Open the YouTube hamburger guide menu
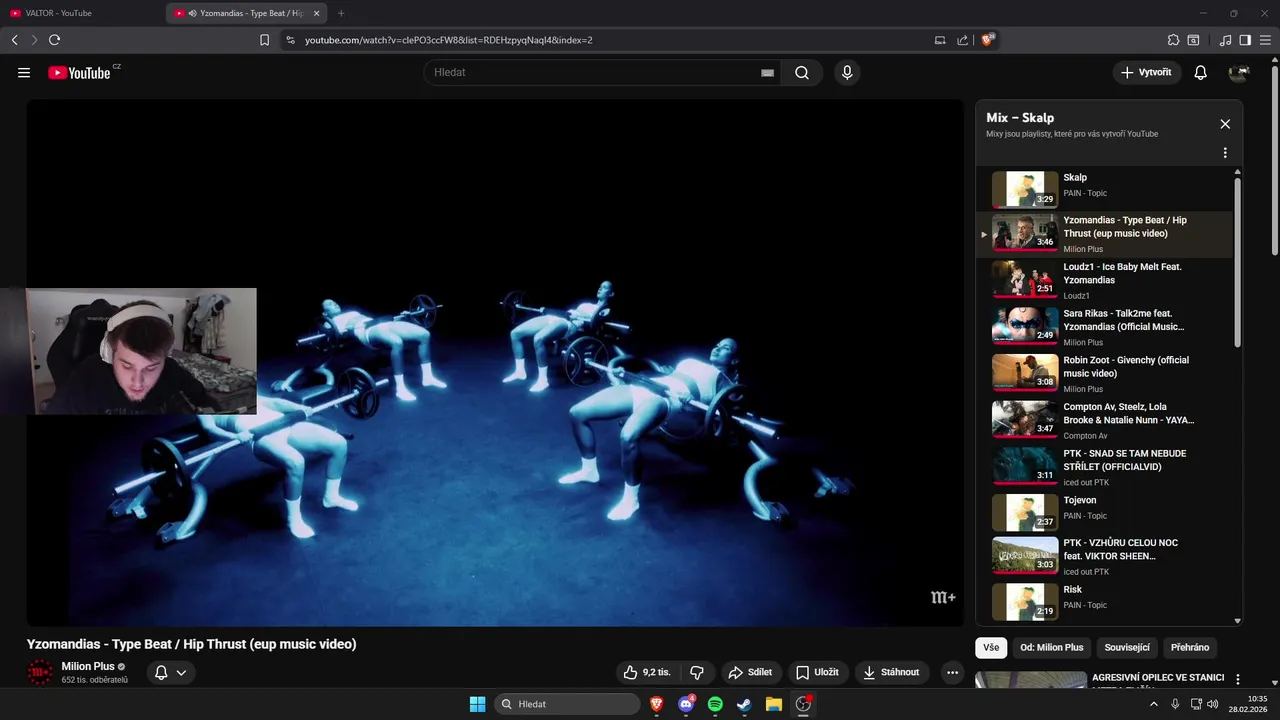This screenshot has width=1280, height=720. click(x=24, y=73)
